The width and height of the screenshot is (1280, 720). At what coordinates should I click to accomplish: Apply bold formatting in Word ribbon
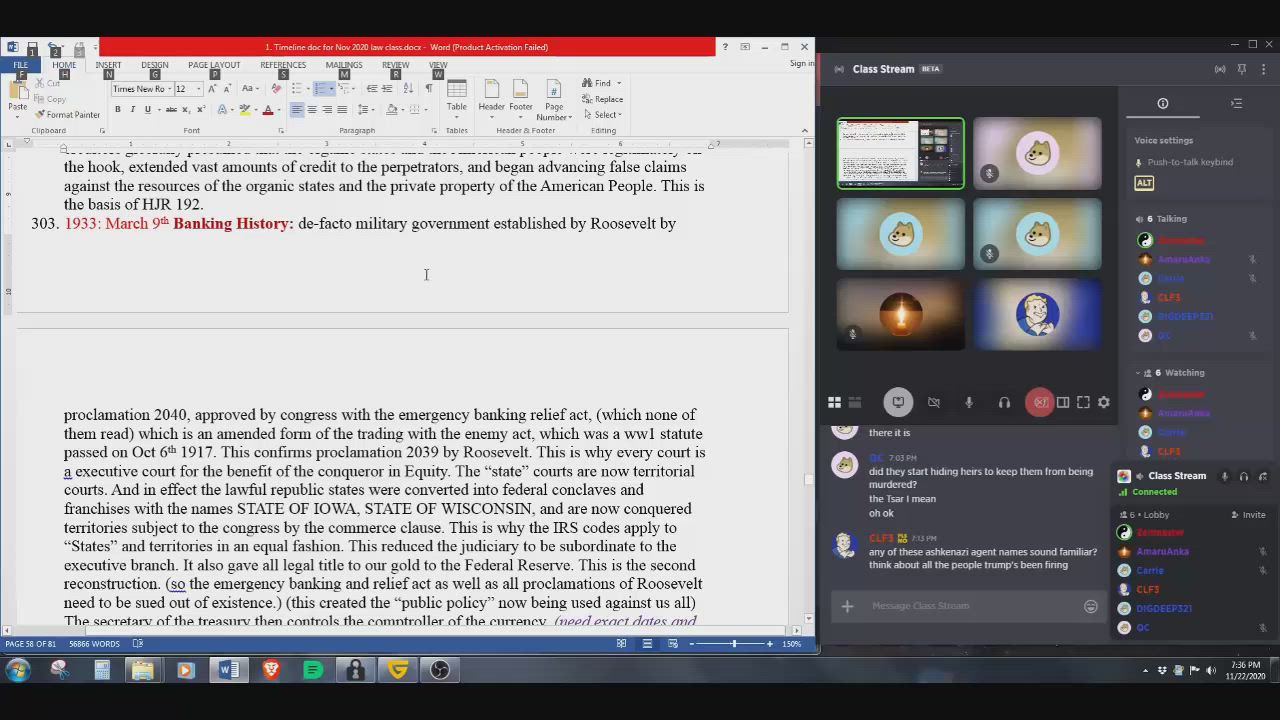(x=118, y=110)
